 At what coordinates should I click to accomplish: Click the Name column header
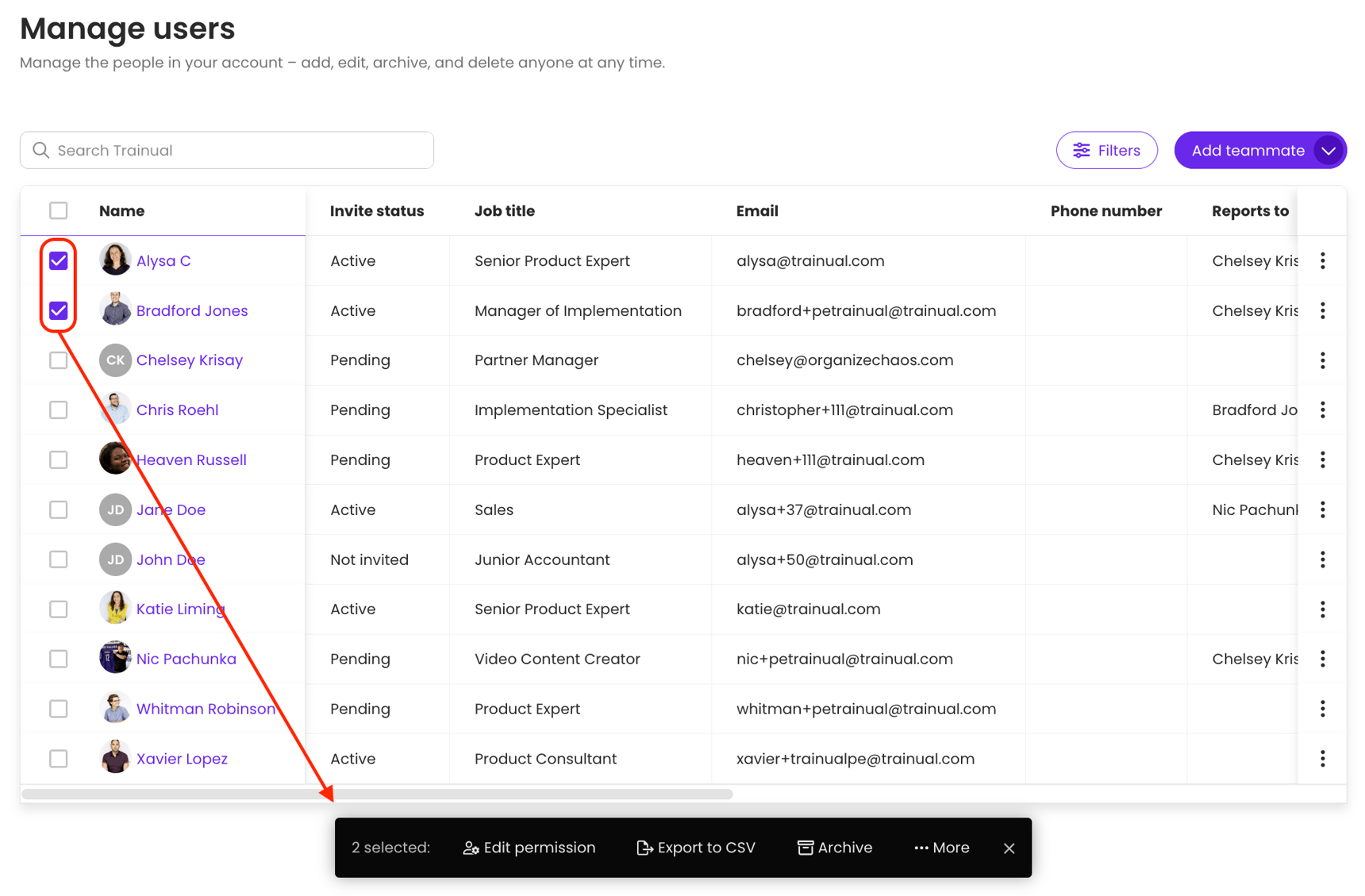click(121, 210)
